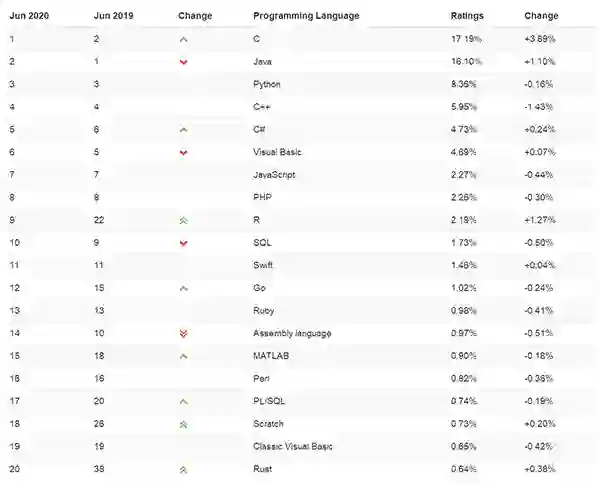Click the +1.27% change value for R
Image resolution: width=600 pixels, height=485 pixels.
coord(541,220)
